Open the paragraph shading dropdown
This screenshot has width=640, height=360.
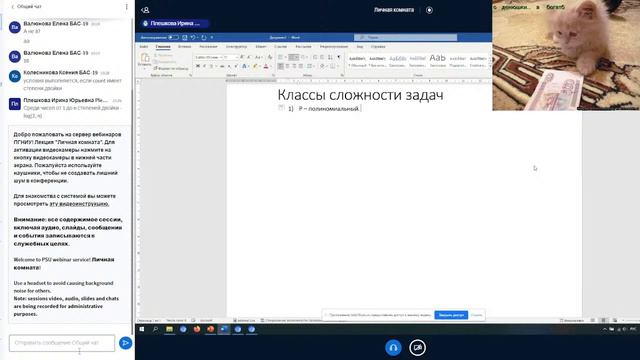[327, 66]
